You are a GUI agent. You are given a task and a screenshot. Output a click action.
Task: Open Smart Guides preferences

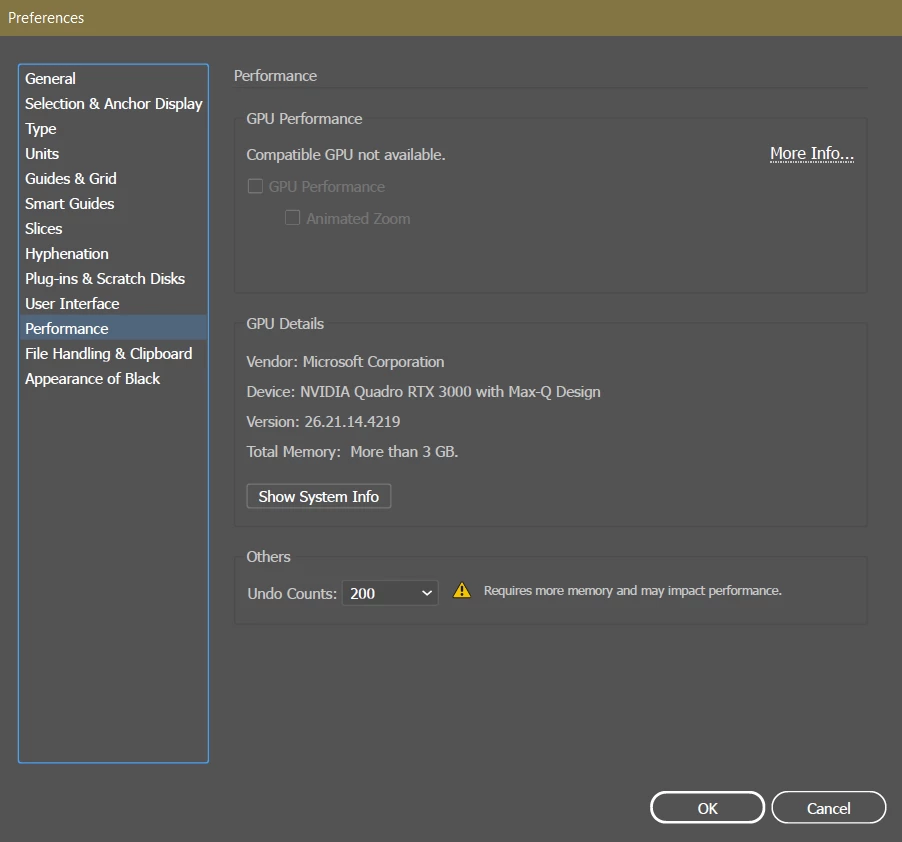click(113, 204)
